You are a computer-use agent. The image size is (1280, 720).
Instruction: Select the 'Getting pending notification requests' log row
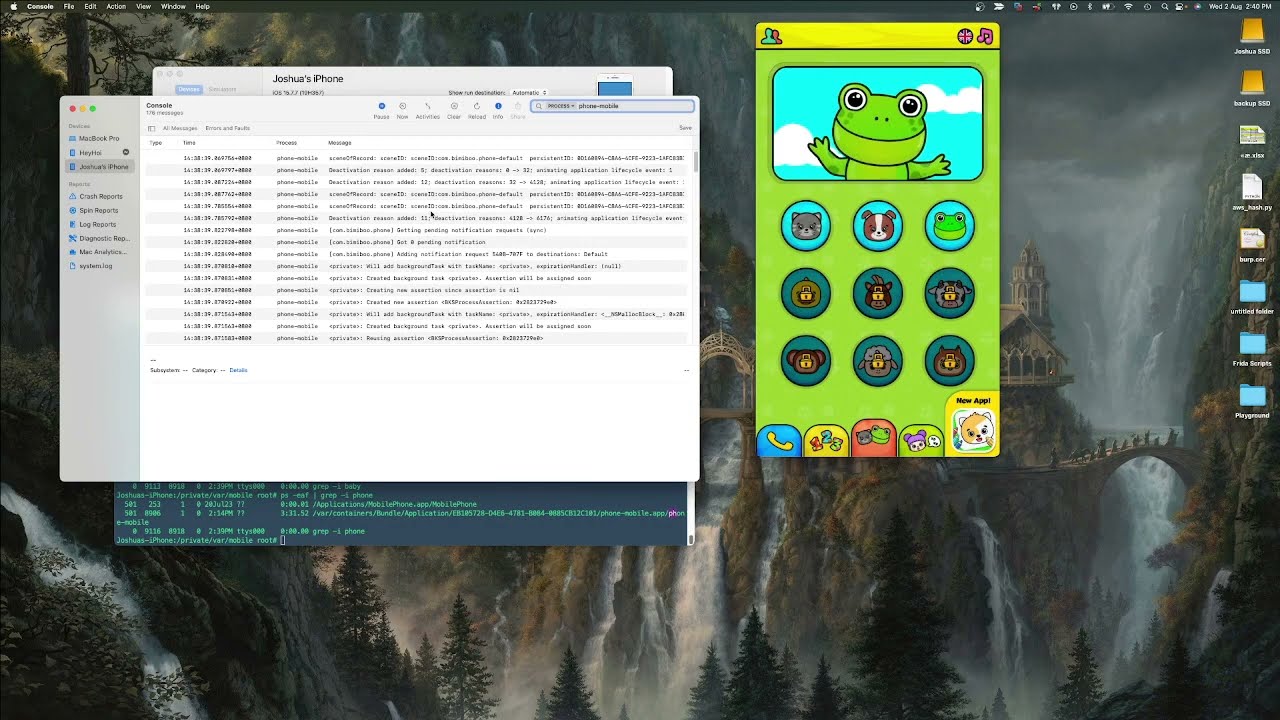[418, 230]
